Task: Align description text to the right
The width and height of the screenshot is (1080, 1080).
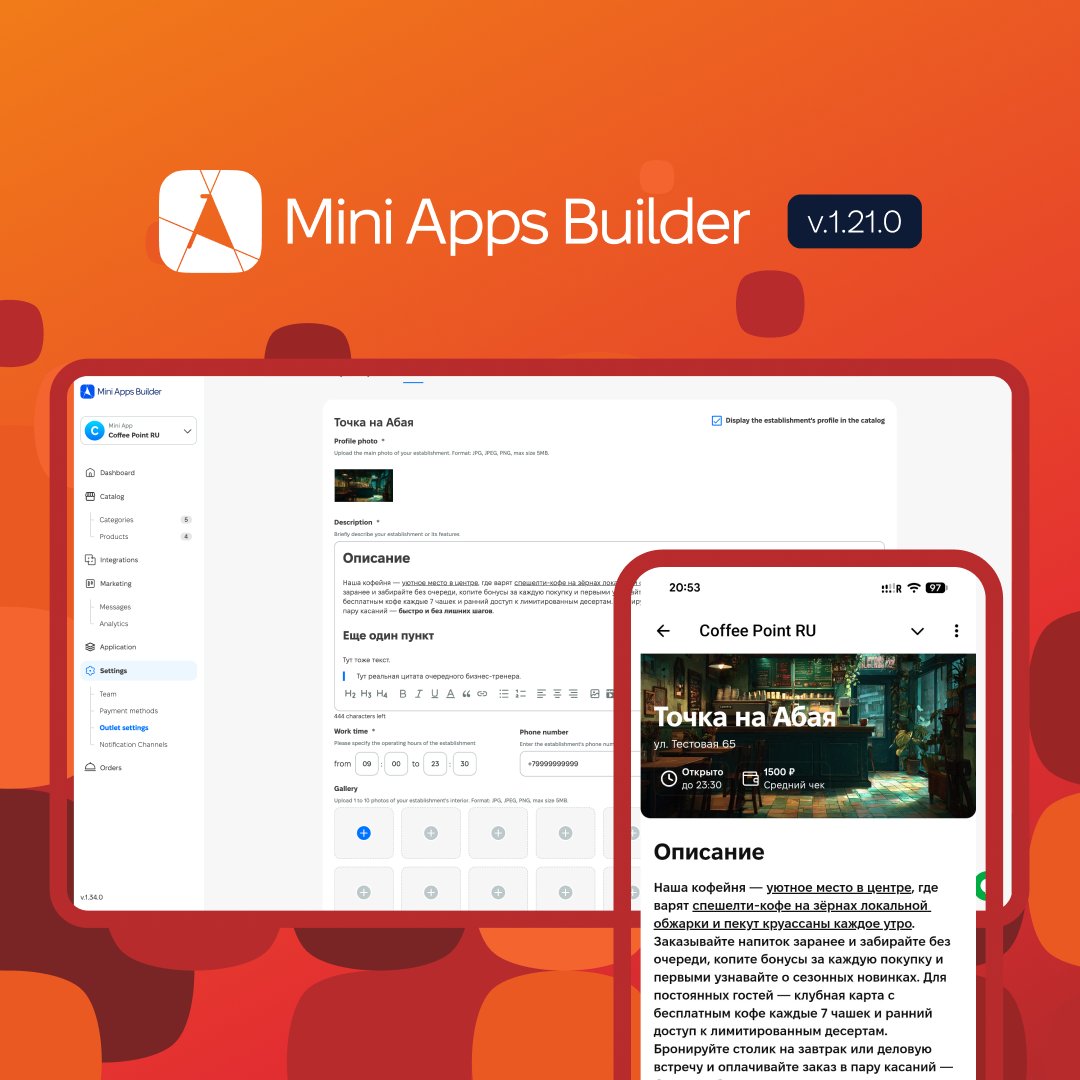Action: click(573, 694)
